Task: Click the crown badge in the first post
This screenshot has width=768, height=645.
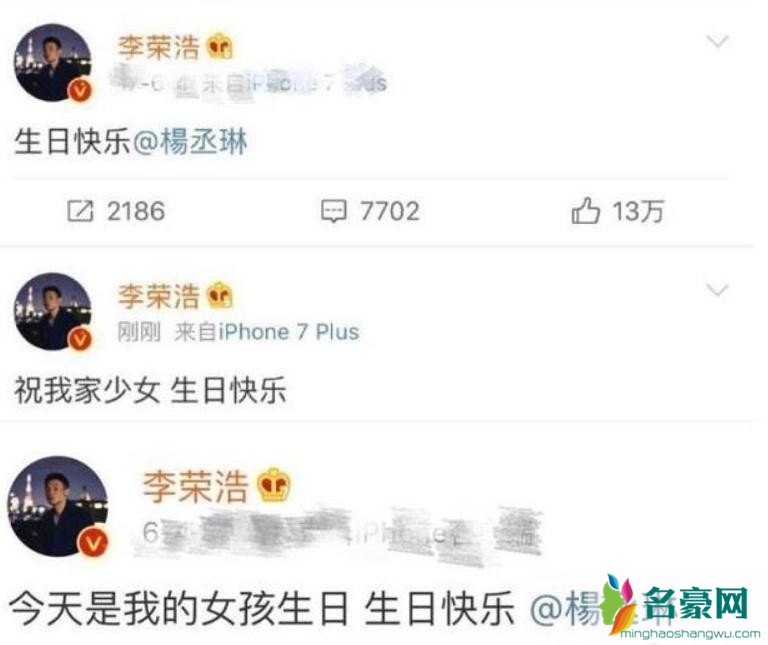Action: [219, 48]
